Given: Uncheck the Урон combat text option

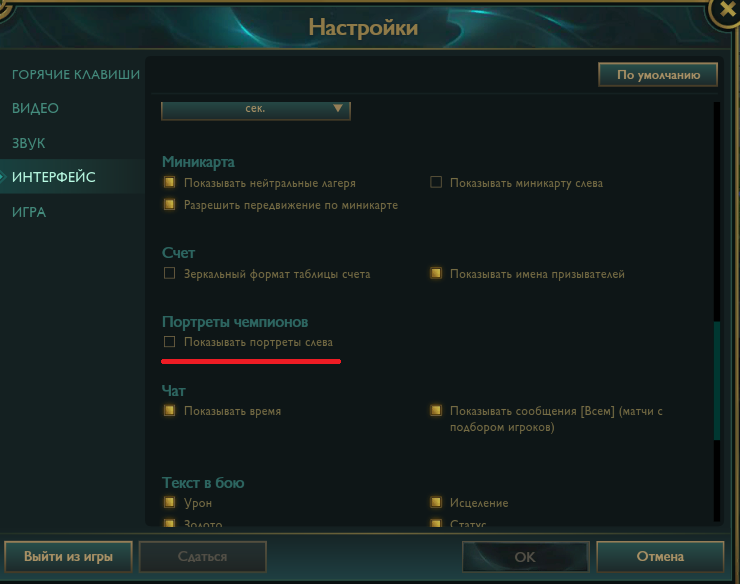Looking at the screenshot, I should click(x=169, y=502).
